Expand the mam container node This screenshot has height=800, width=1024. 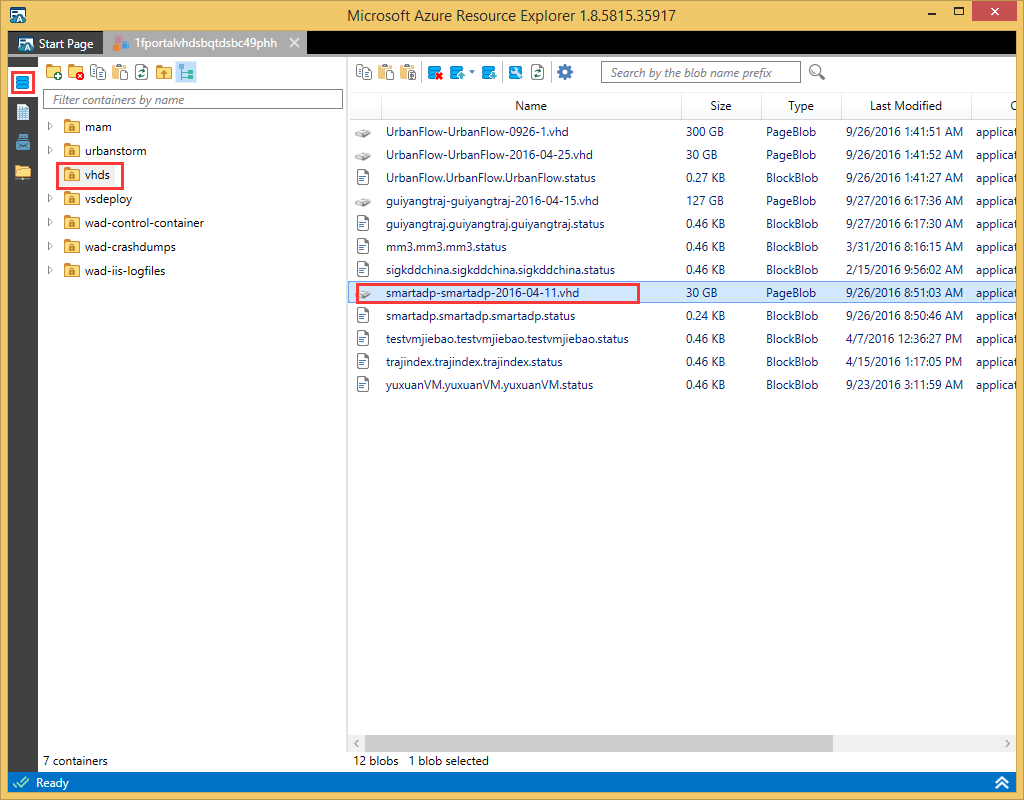pos(50,127)
